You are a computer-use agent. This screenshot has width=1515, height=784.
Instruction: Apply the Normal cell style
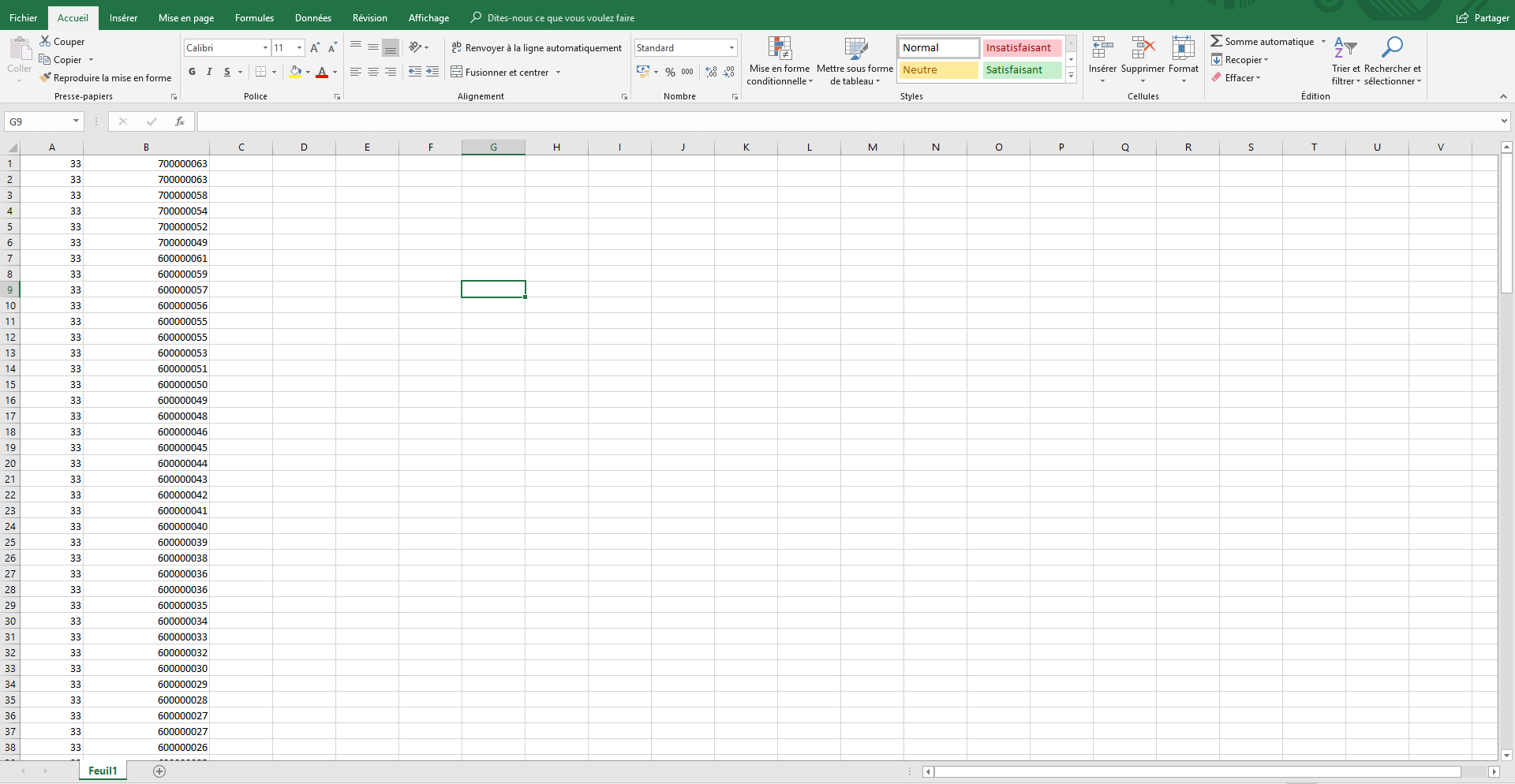939,48
